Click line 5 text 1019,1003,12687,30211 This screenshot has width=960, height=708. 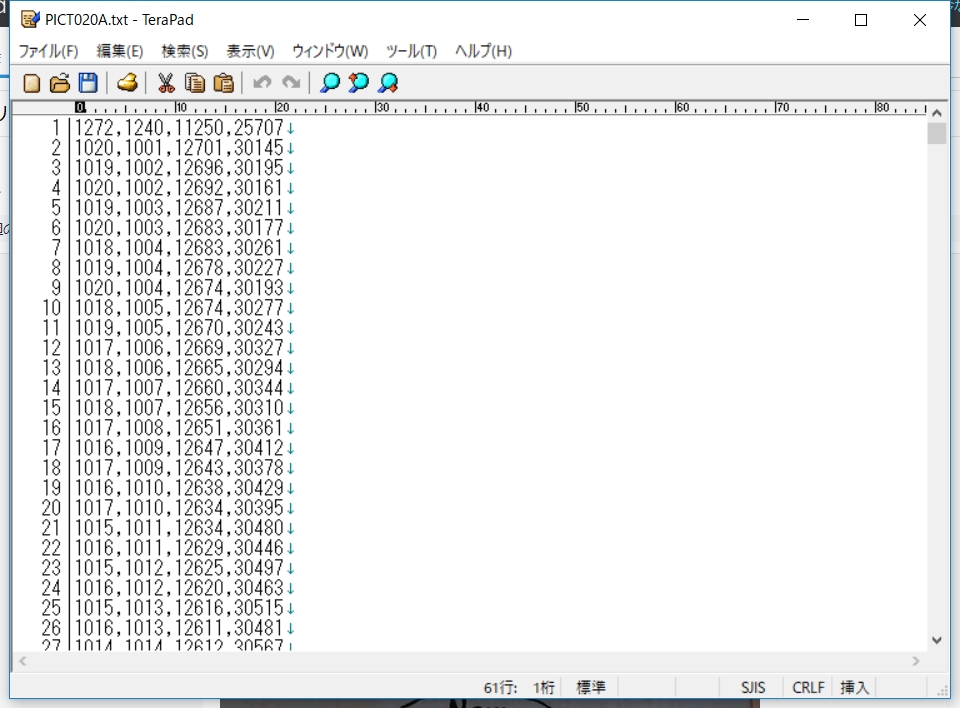coord(179,208)
